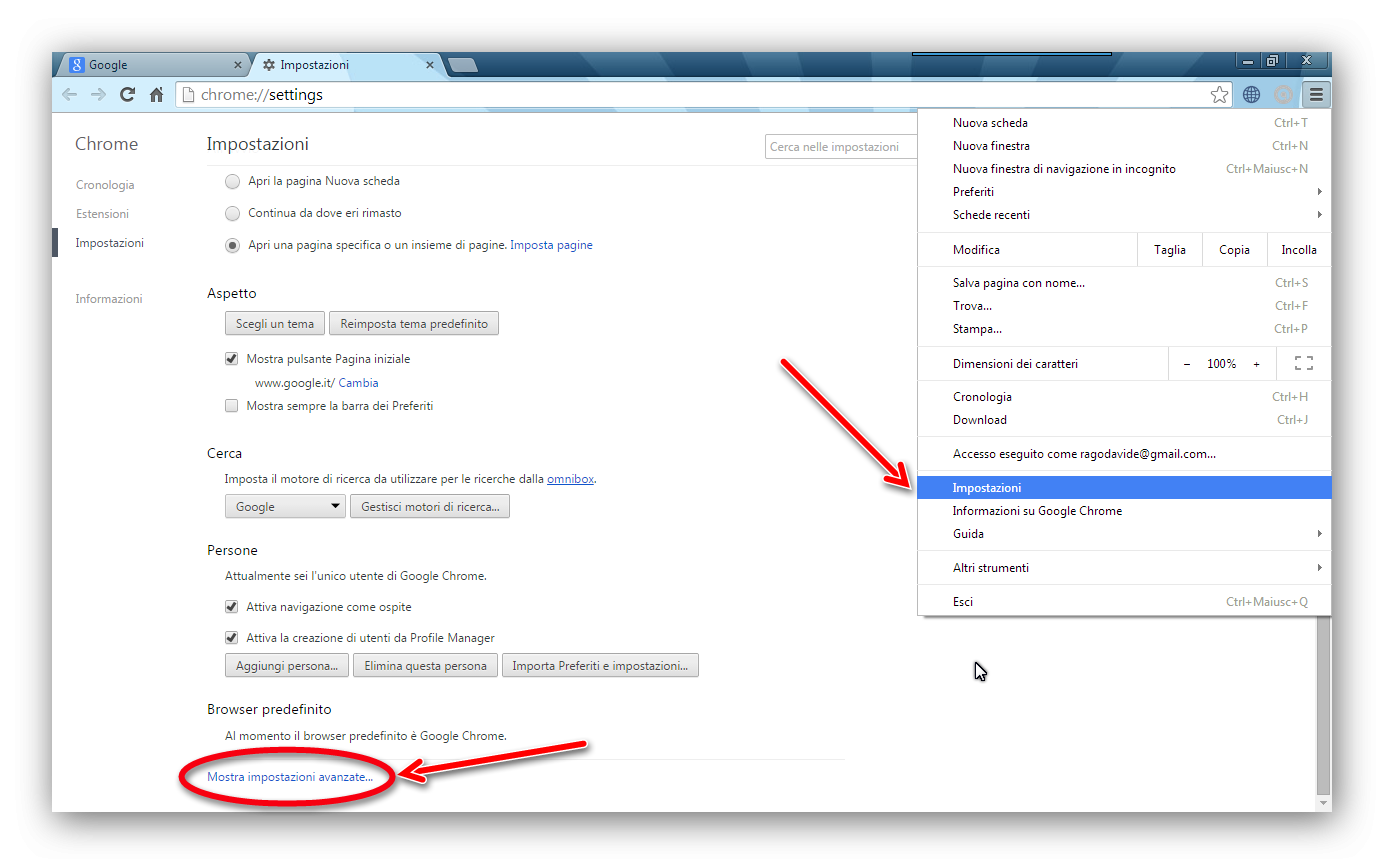The image size is (1384, 864).
Task: Switch to the Google tab
Action: coord(154,65)
